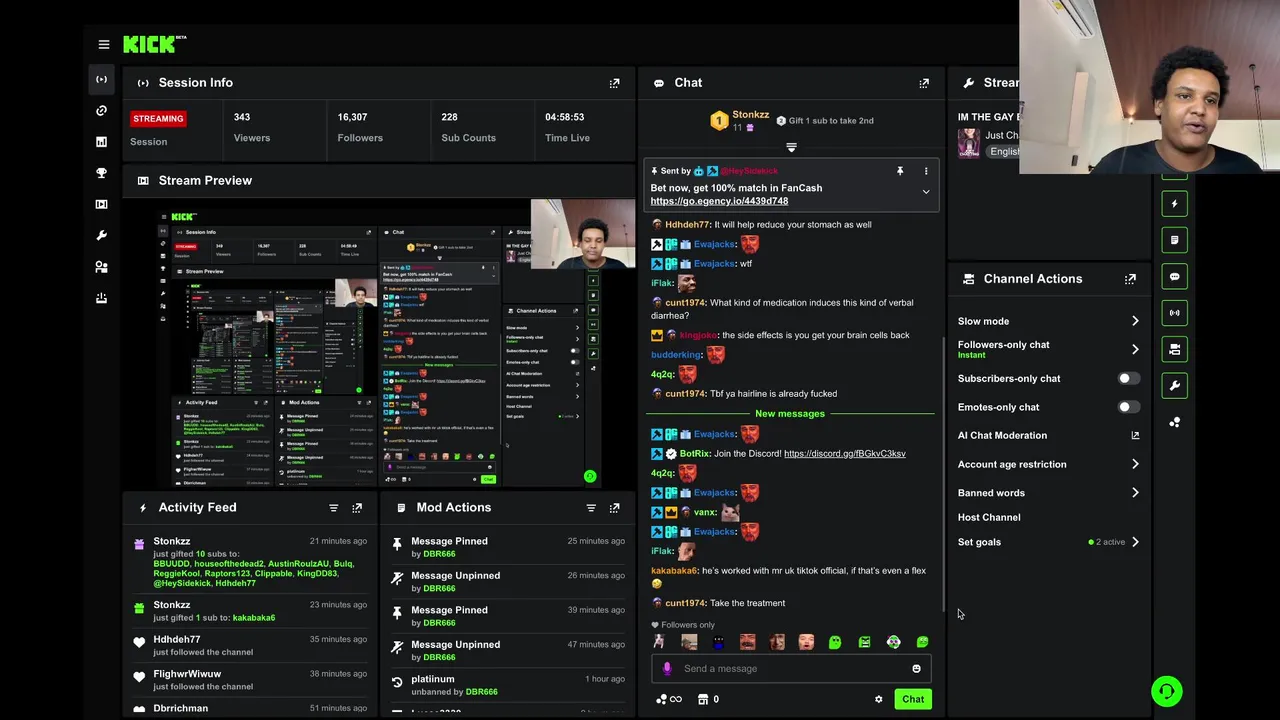Open the wrench settings icon in left sidebar
Image resolution: width=1280 pixels, height=720 pixels.
(101, 235)
